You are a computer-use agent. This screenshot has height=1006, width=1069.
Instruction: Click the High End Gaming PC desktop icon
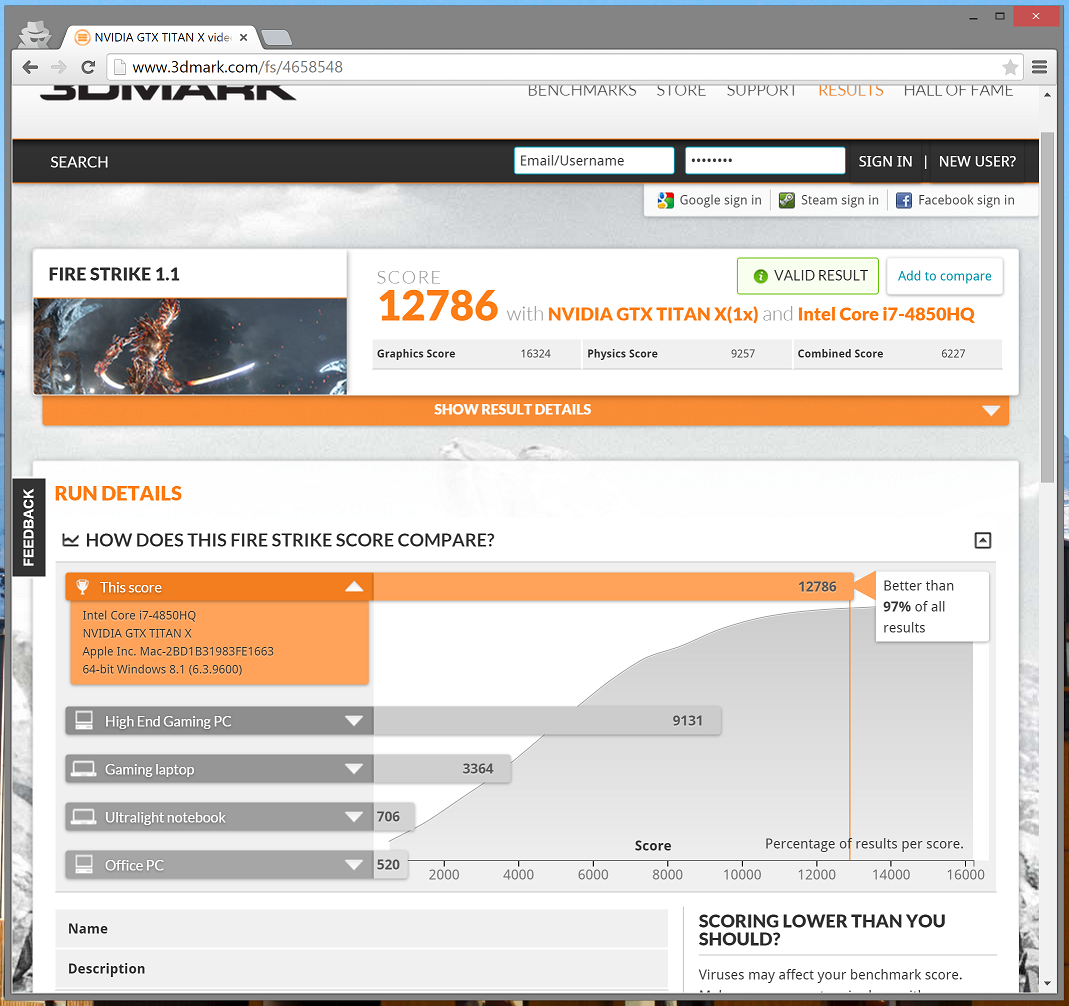pos(84,720)
